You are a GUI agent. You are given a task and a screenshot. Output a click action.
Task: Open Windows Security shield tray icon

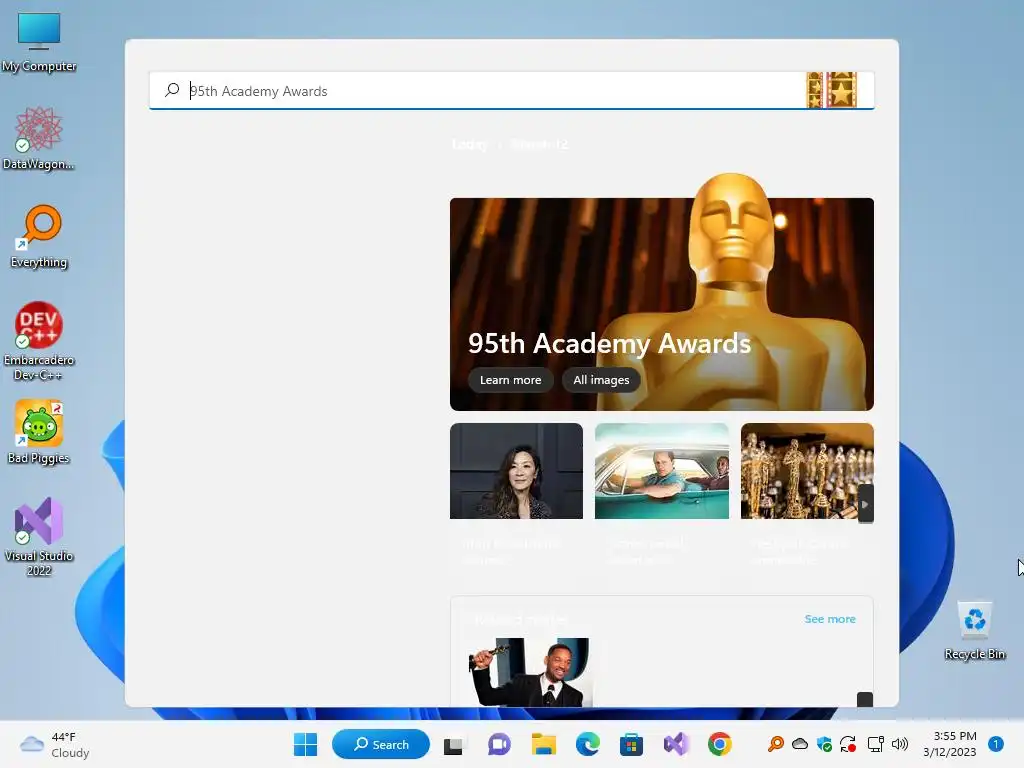point(824,744)
